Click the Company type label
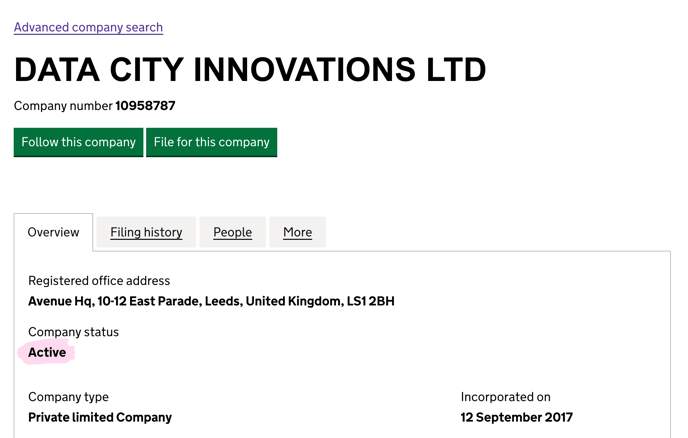This screenshot has height=438, width=688. [x=68, y=397]
